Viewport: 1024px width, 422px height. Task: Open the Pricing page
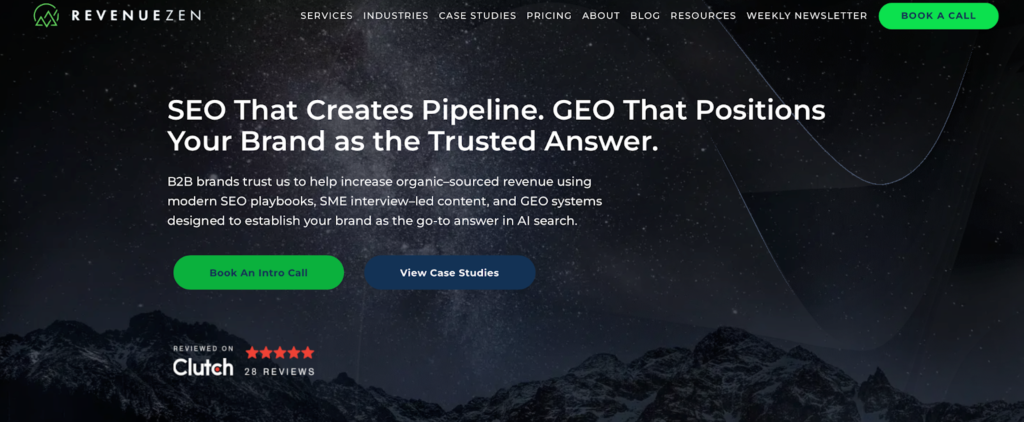pyautogui.click(x=549, y=16)
